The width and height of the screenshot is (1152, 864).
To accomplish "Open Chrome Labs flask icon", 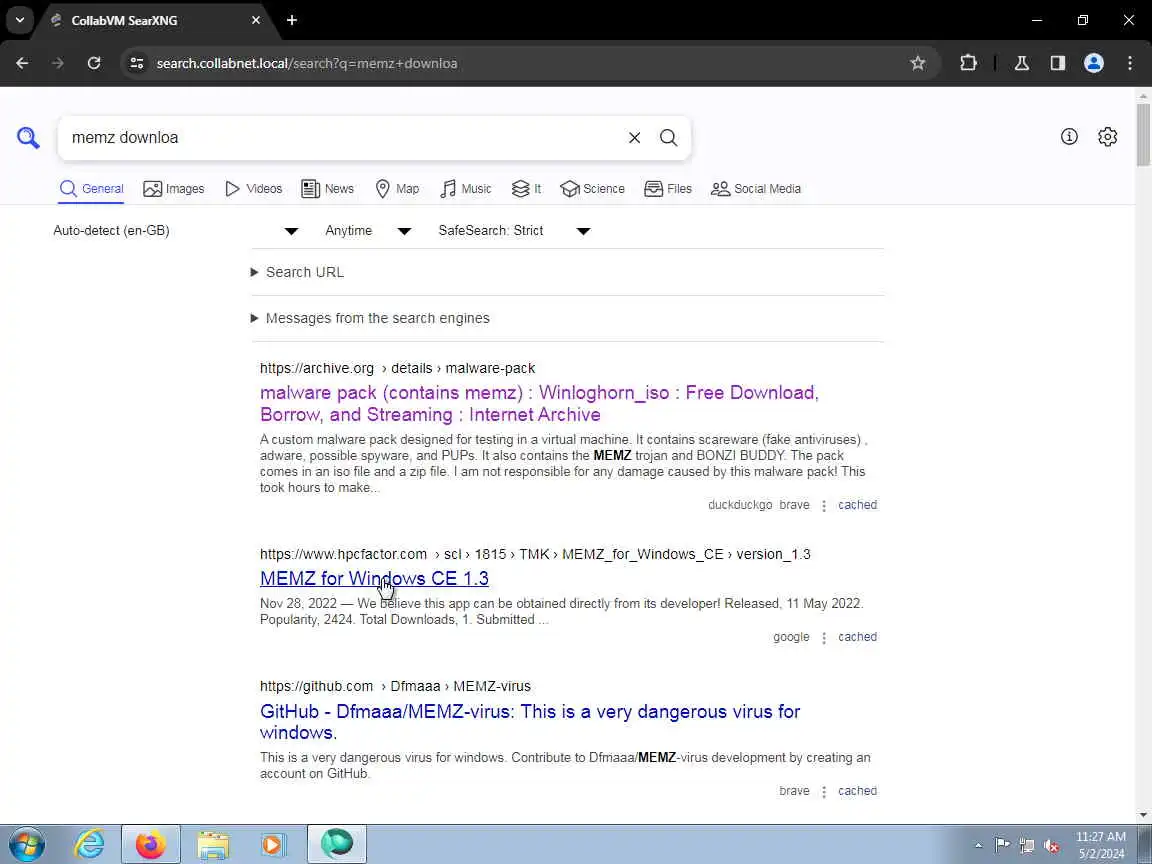I will point(1021,63).
